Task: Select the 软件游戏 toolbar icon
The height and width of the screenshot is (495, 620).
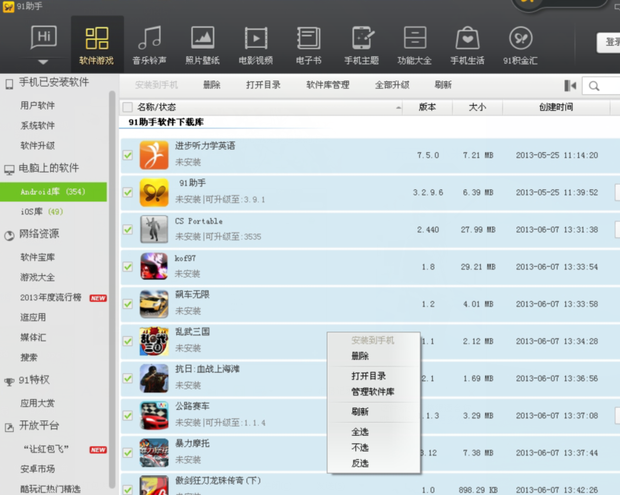Action: (97, 44)
